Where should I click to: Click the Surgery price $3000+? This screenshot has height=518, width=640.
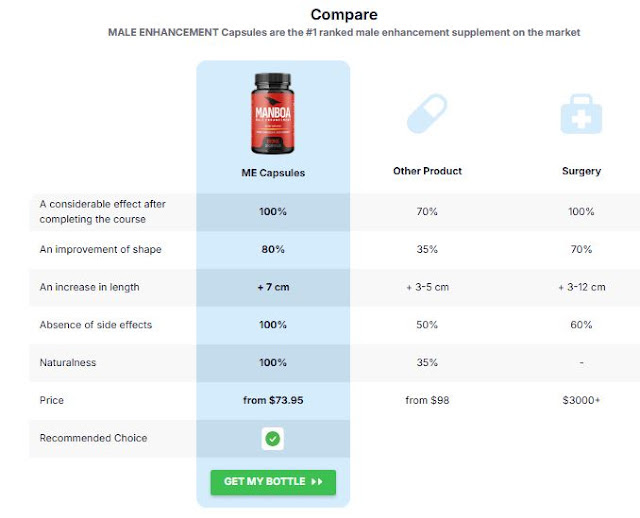581,400
